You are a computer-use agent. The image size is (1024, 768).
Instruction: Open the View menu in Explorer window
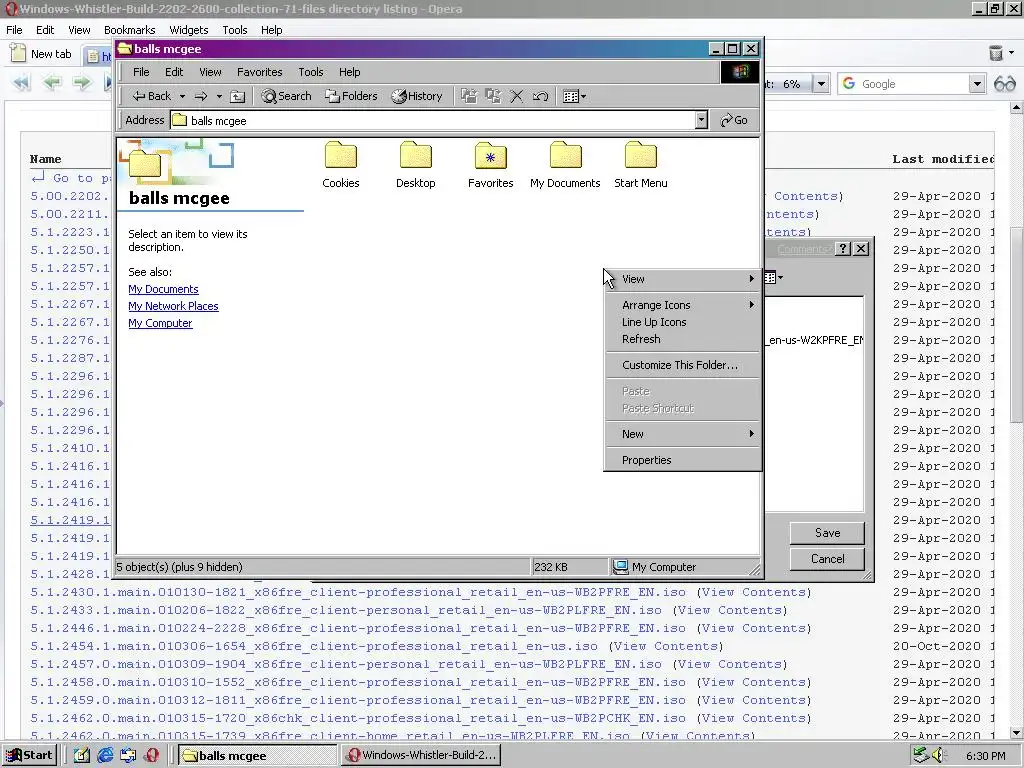coord(210,72)
